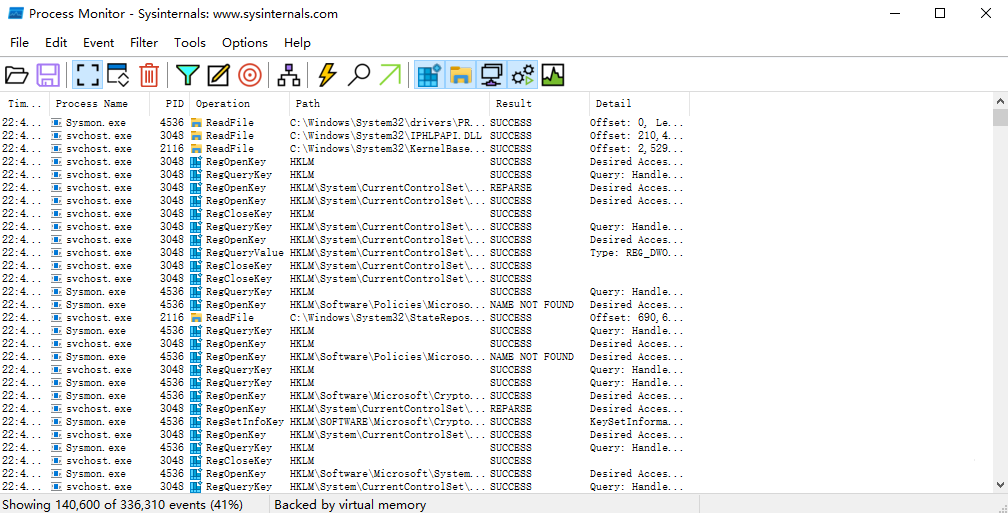Screen dimensions: 1008x513
Task: Select the System32\drivers\PR... path cell
Action: click(390, 123)
